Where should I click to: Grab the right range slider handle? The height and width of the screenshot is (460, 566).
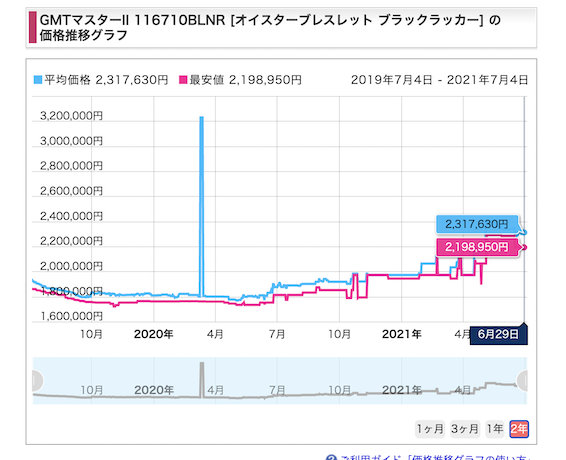[522, 381]
